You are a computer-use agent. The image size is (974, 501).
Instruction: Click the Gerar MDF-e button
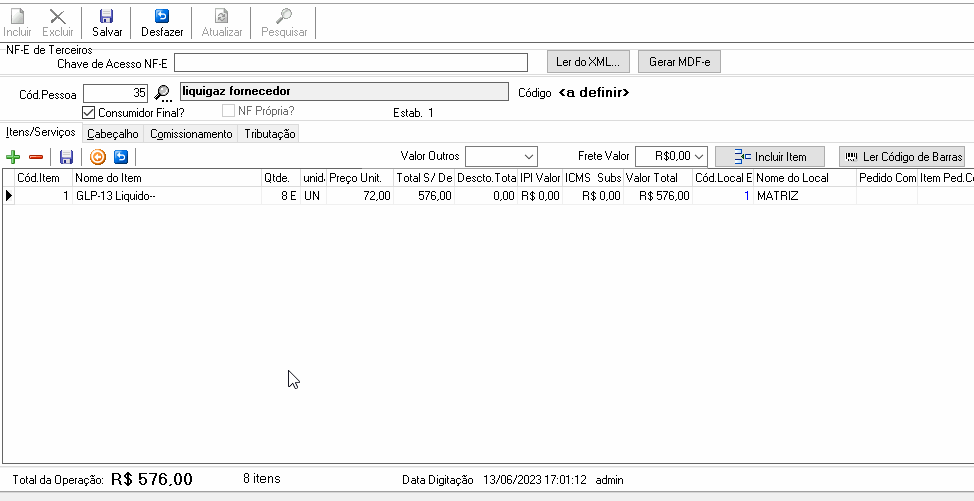[x=680, y=62]
